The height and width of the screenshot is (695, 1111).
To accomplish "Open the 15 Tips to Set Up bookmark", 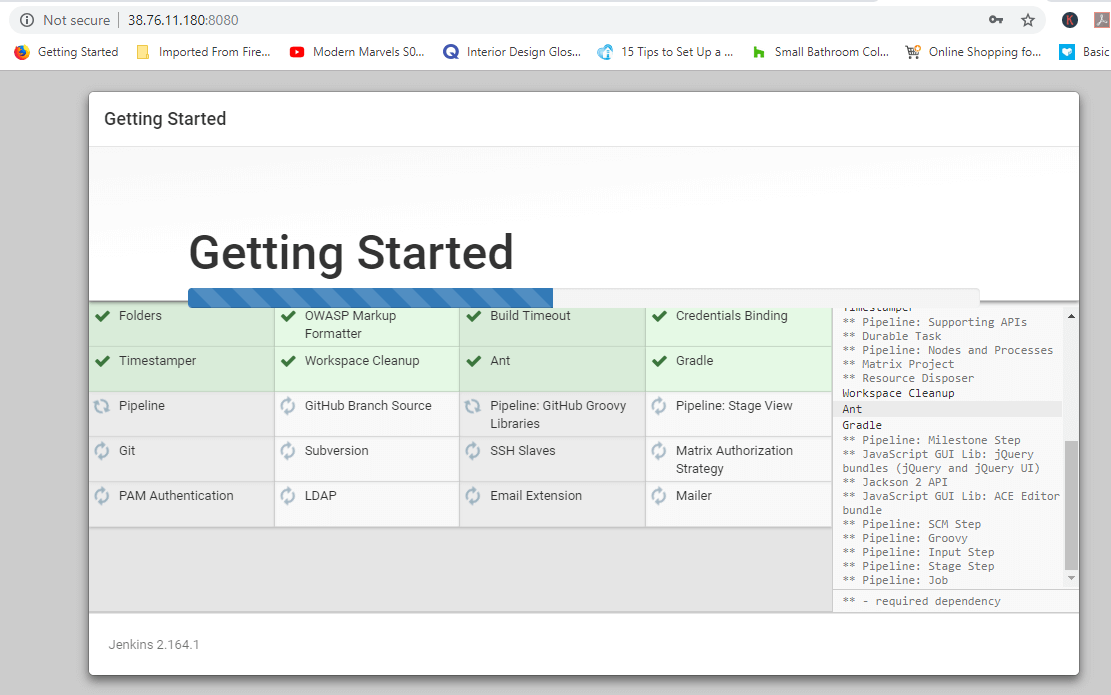I will pos(665,52).
